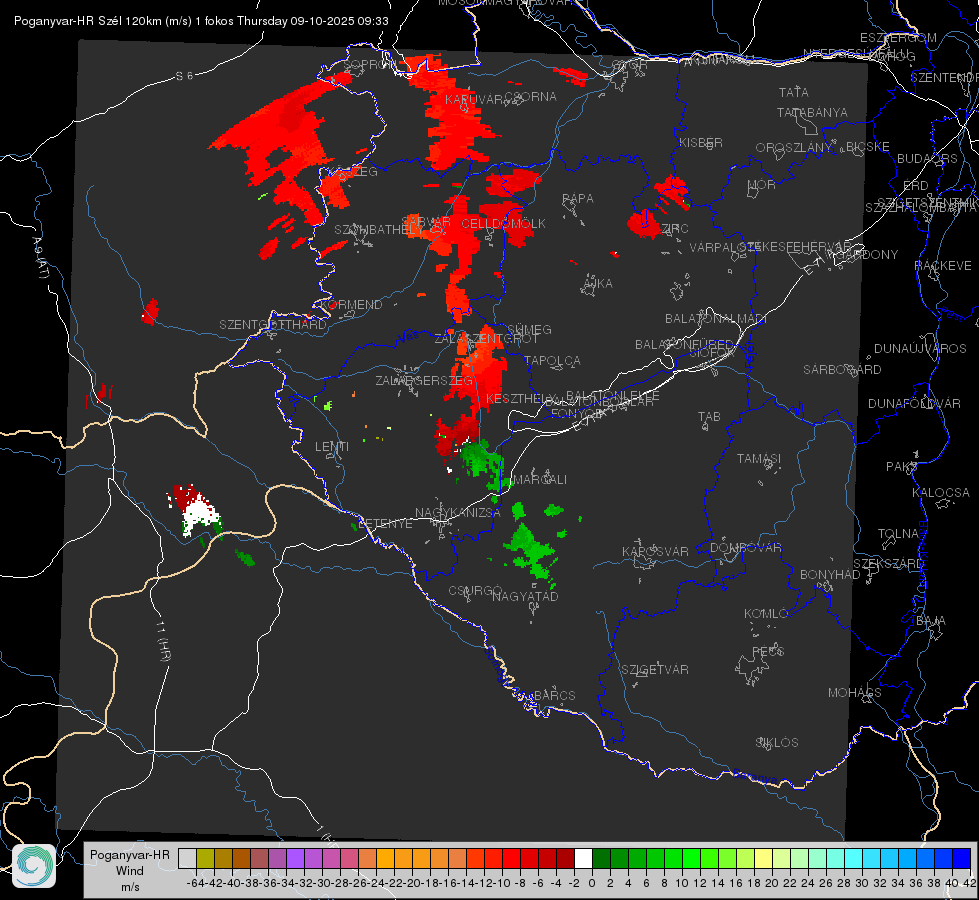The width and height of the screenshot is (979, 900).
Task: Click the KESZTHELY city label
Action: 521,398
